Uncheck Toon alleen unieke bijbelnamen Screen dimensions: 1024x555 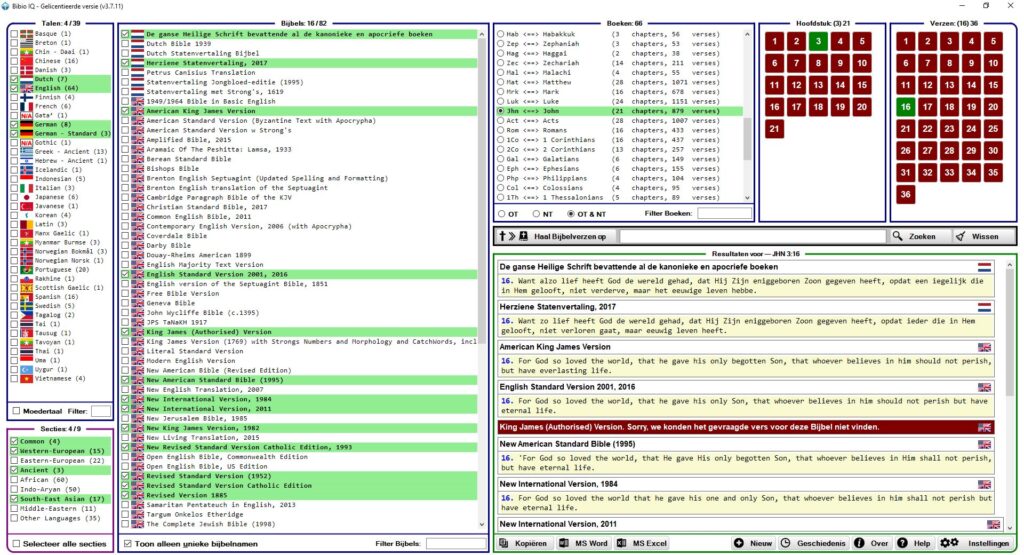pyautogui.click(x=126, y=543)
